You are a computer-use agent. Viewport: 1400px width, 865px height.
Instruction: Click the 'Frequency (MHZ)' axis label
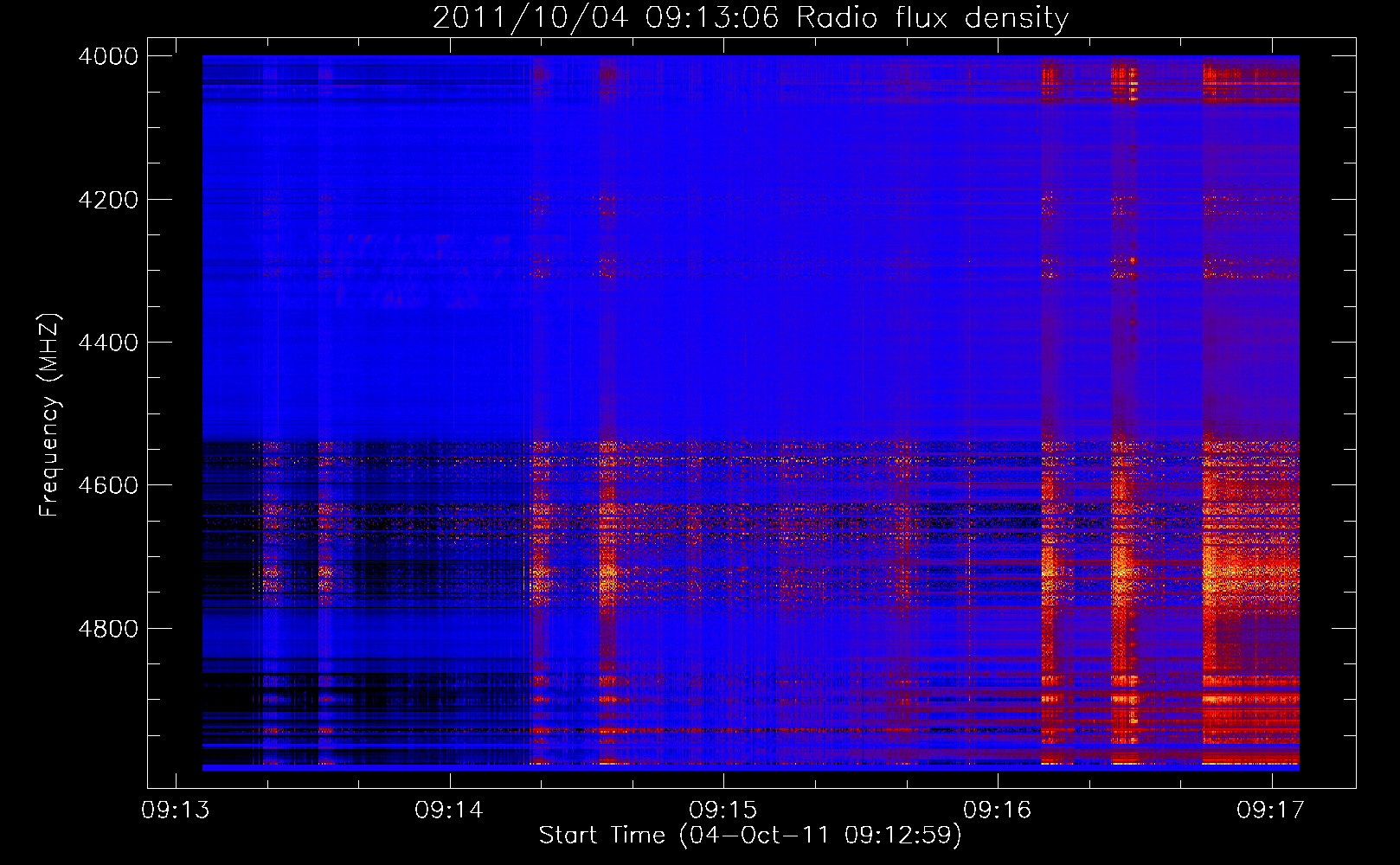click(49, 415)
